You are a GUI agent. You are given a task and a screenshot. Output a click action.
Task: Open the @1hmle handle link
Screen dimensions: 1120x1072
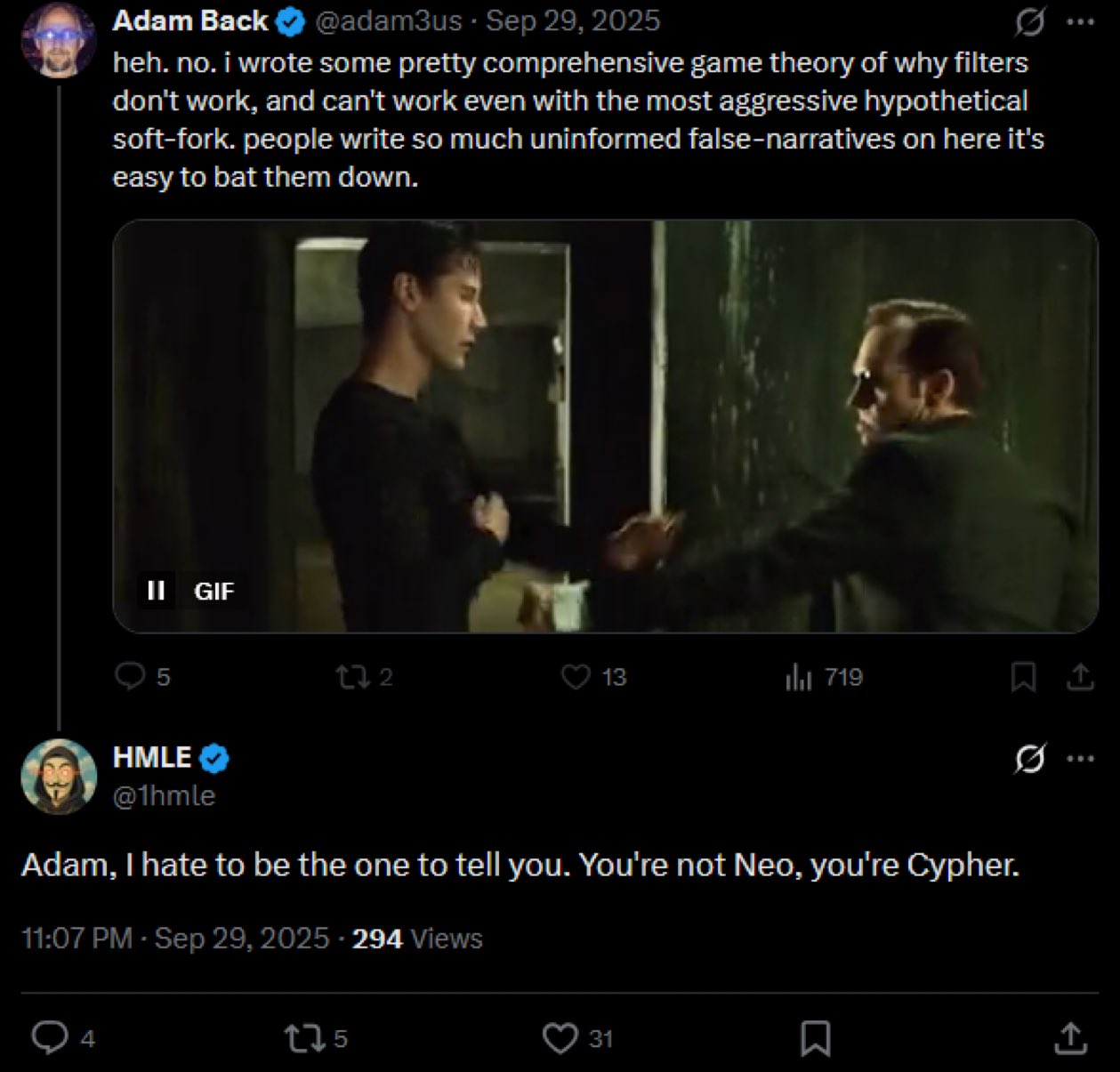[164, 795]
